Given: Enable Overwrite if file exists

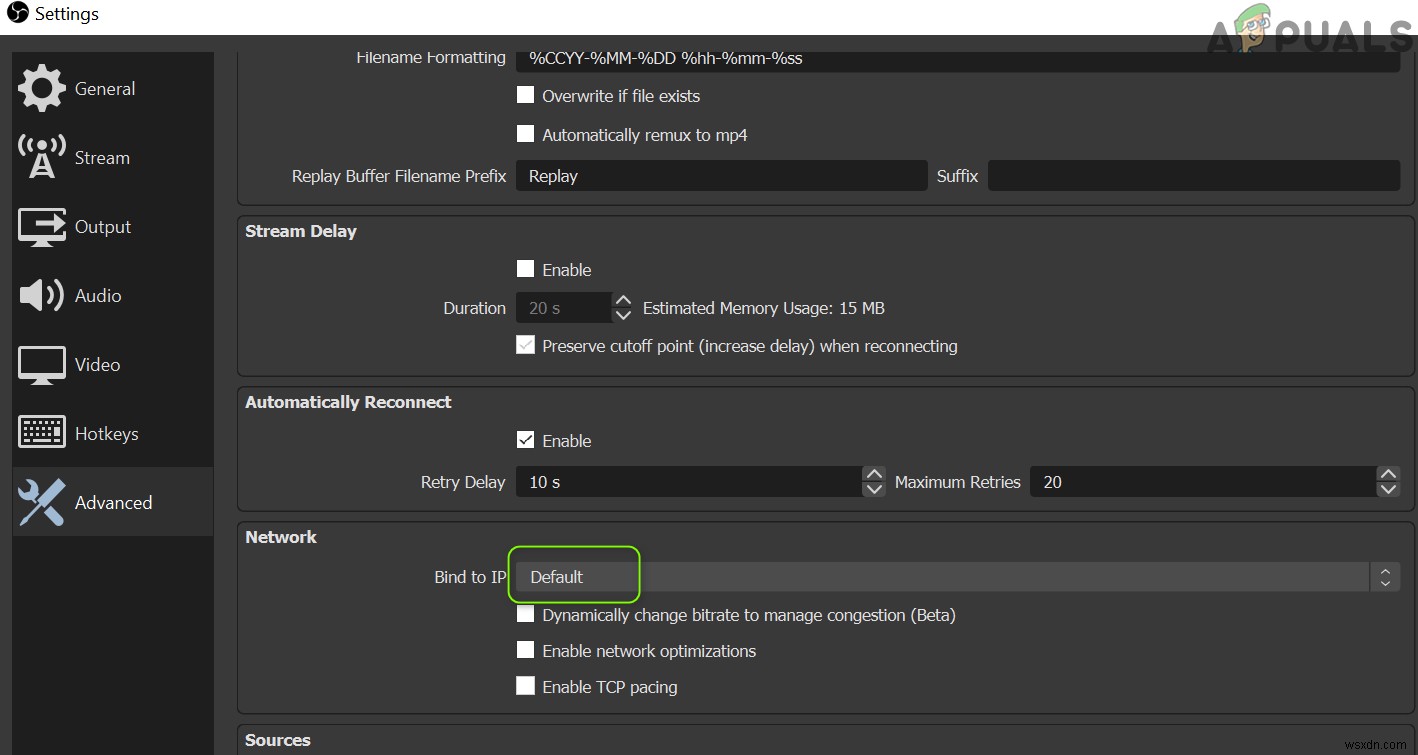Looking at the screenshot, I should 525,96.
